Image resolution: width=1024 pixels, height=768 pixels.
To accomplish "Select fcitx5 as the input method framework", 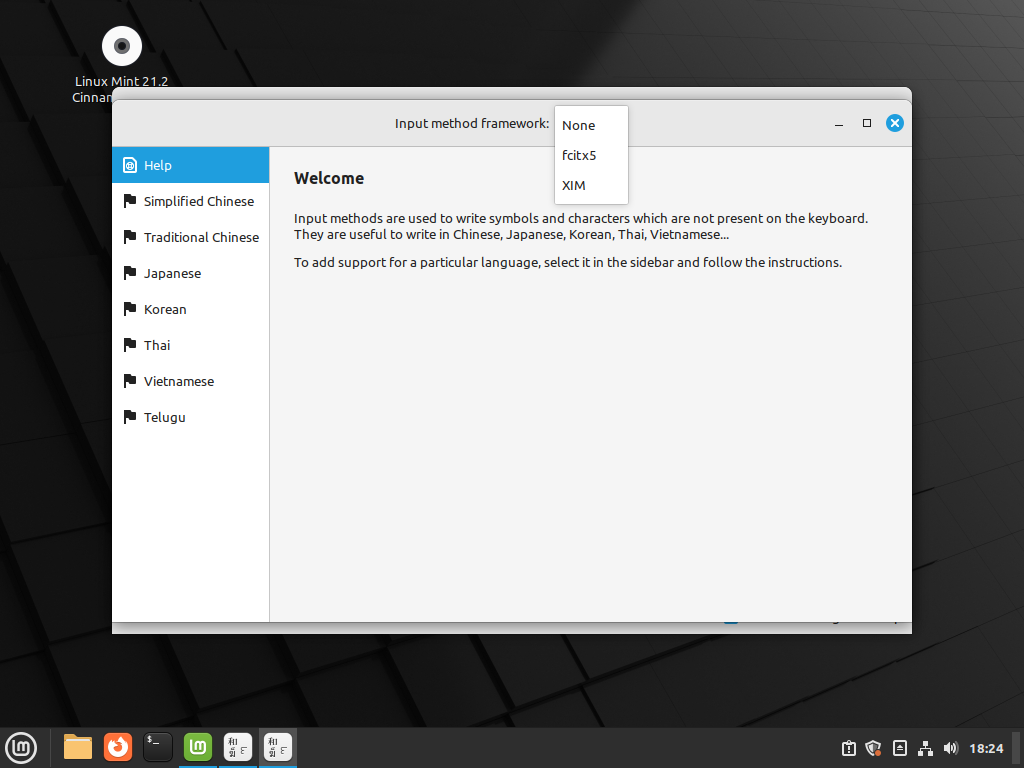I will 578,155.
